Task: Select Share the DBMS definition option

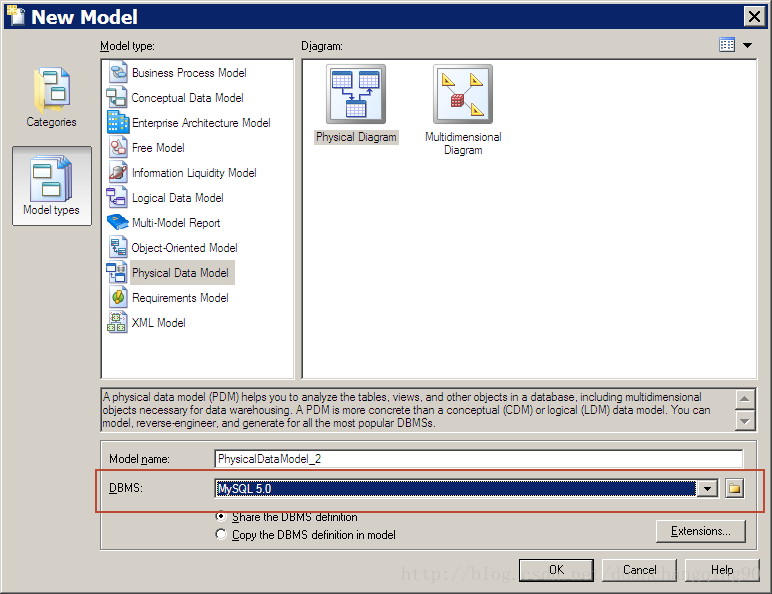Action: (287, 517)
